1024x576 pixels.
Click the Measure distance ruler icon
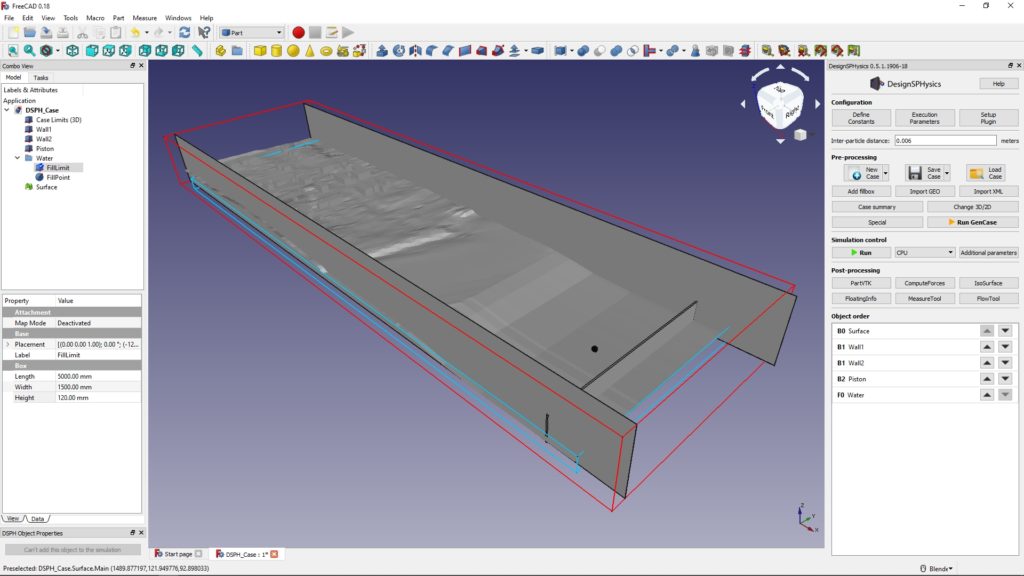coord(197,51)
